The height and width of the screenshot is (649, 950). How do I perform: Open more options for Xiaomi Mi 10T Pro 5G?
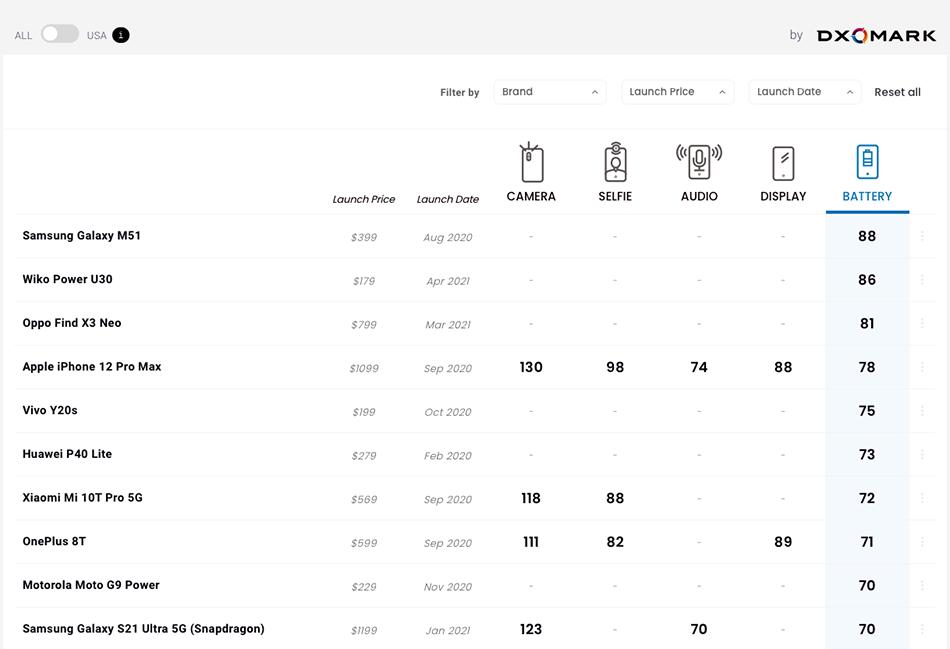click(x=922, y=498)
